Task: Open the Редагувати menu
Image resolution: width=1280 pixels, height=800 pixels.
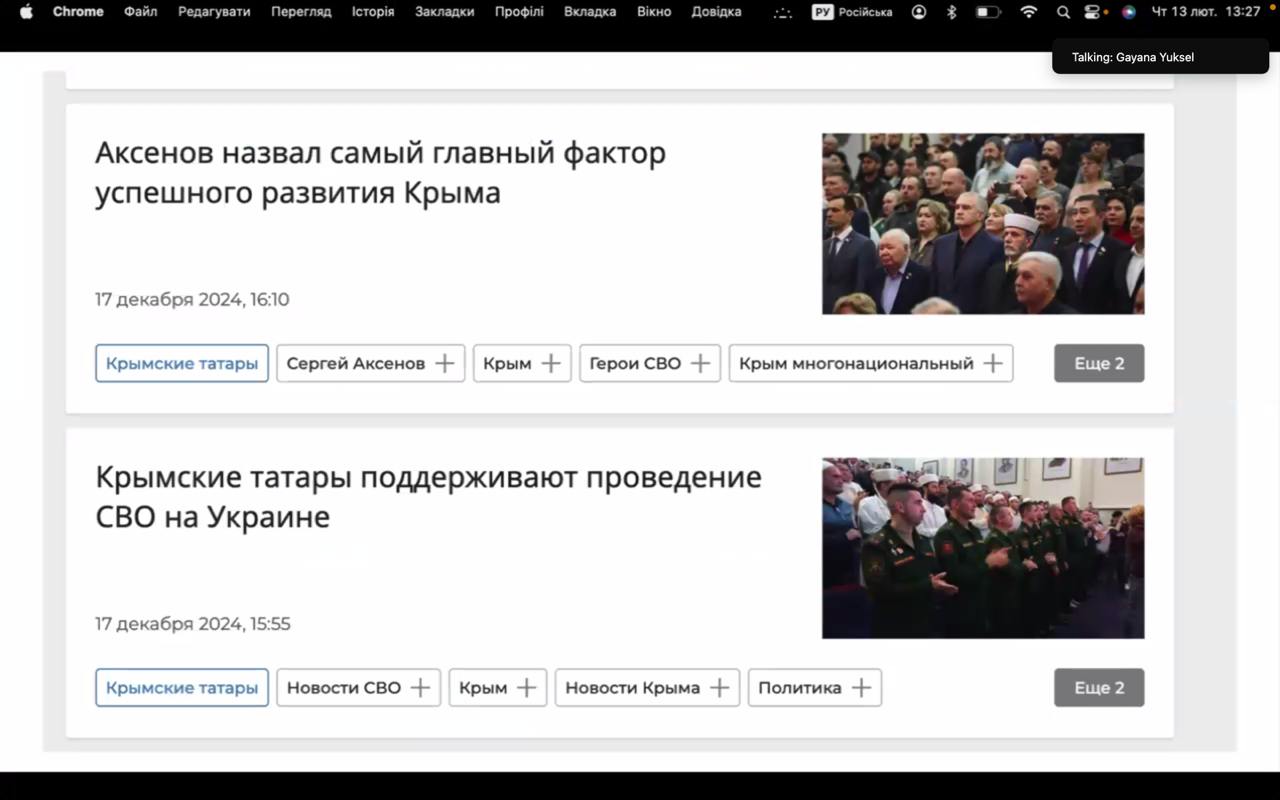Action: point(214,12)
